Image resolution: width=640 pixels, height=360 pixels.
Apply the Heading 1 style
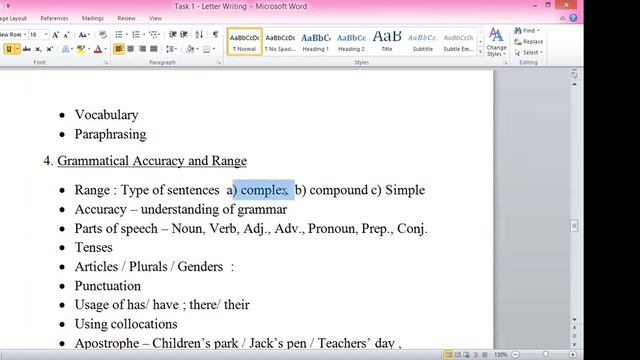tap(316, 42)
